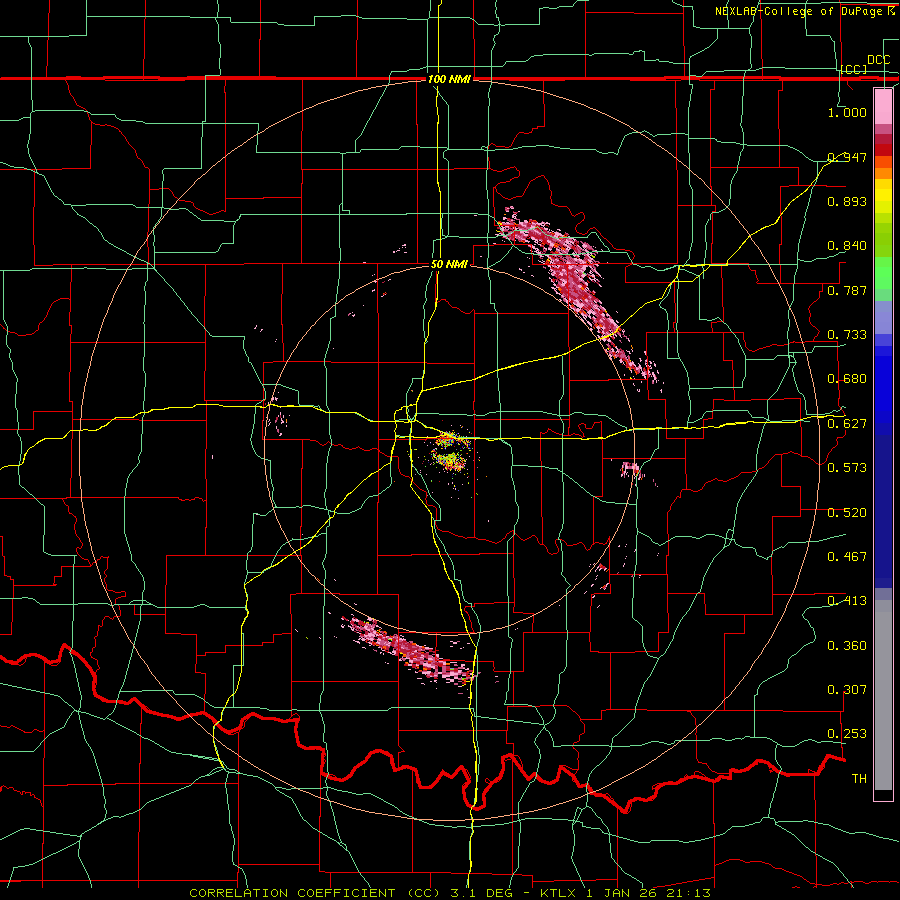
Task: Click the yellow-green clutter echo near radar center
Action: (451, 453)
